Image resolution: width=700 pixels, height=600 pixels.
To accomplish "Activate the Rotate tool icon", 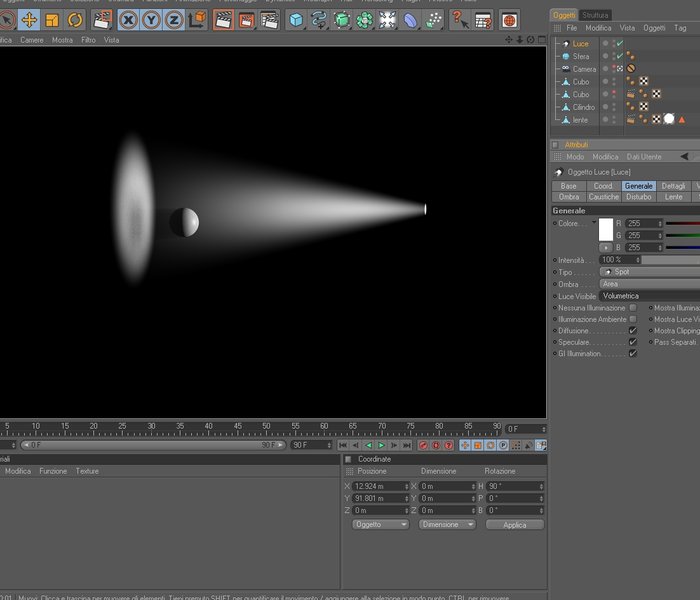I will [x=75, y=20].
